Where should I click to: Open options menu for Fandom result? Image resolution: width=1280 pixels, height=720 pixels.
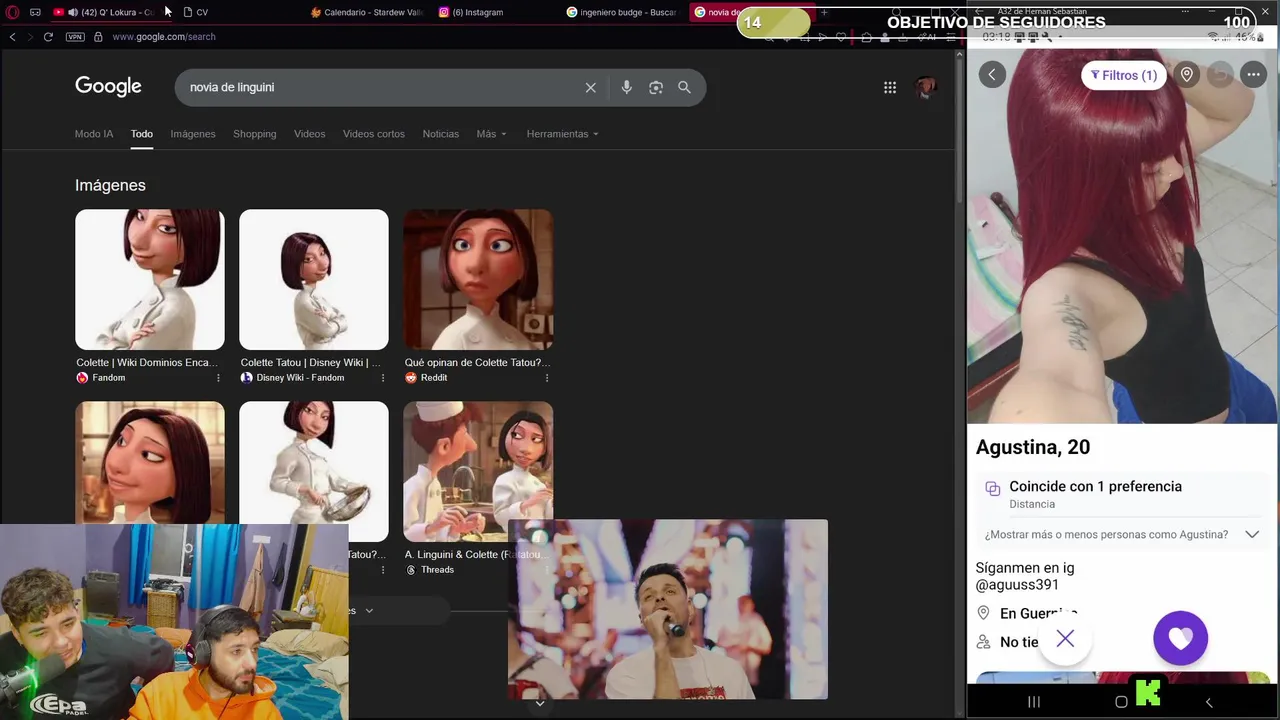(218, 378)
